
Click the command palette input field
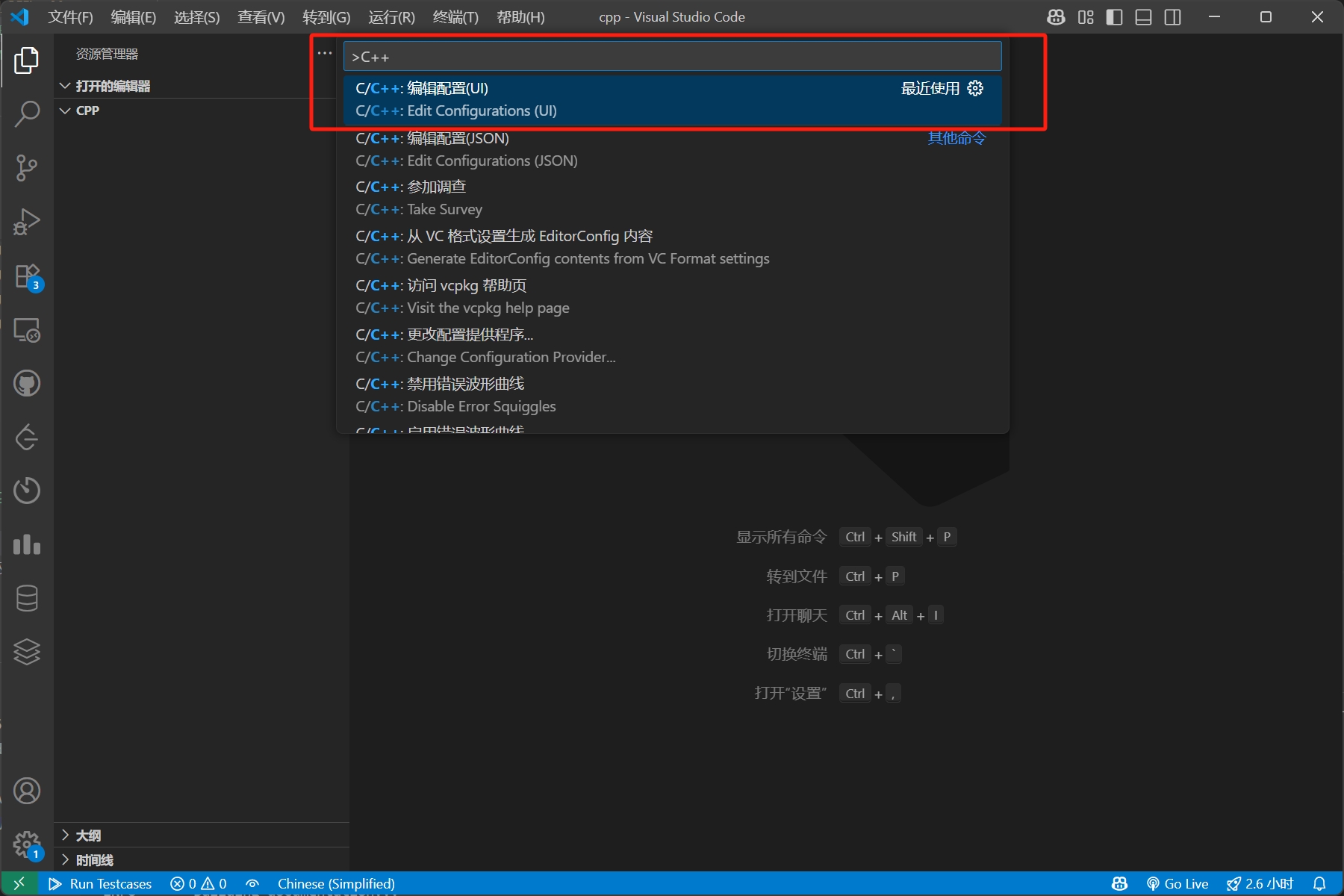[x=671, y=55]
